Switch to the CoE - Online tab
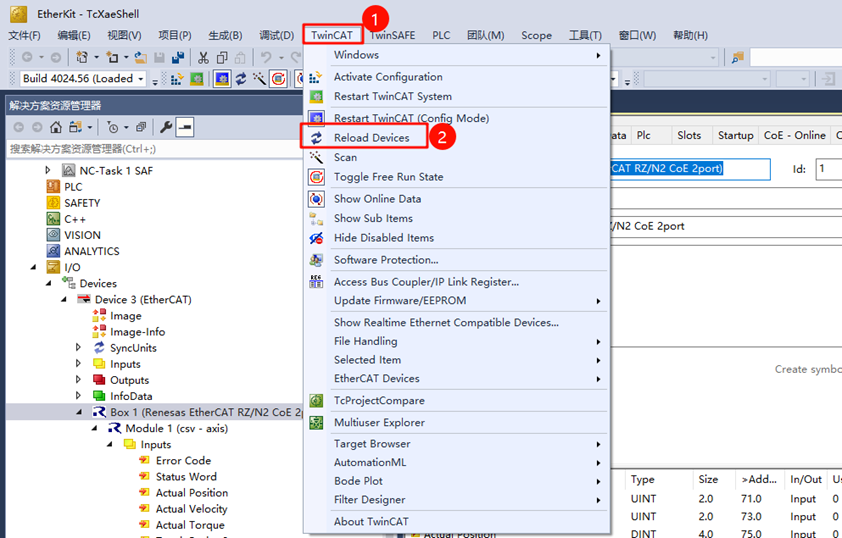The width and height of the screenshot is (842, 538). 794,135
